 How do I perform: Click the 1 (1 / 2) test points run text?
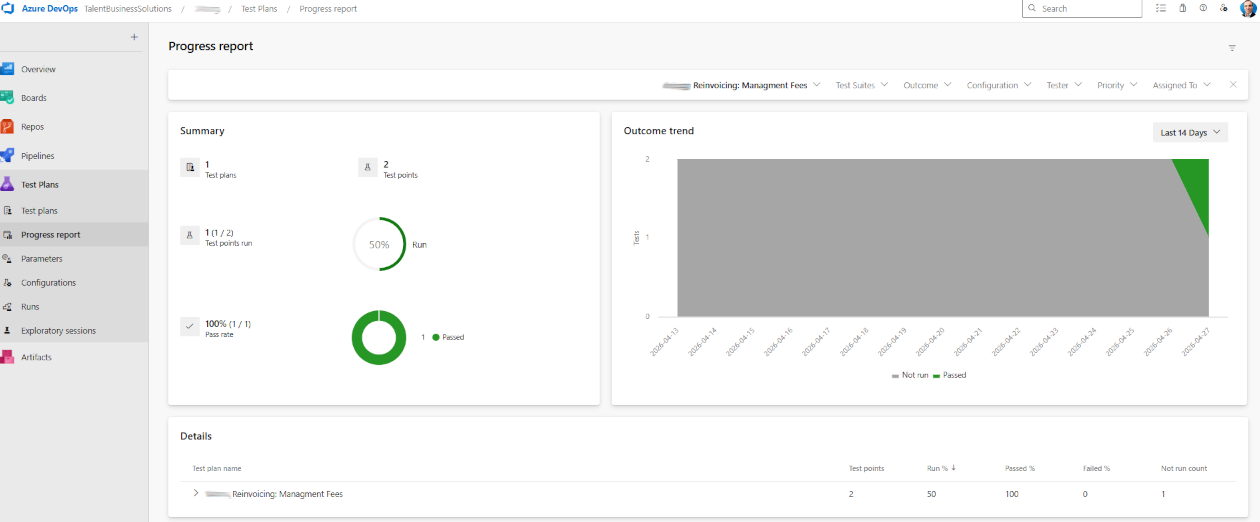pos(219,232)
